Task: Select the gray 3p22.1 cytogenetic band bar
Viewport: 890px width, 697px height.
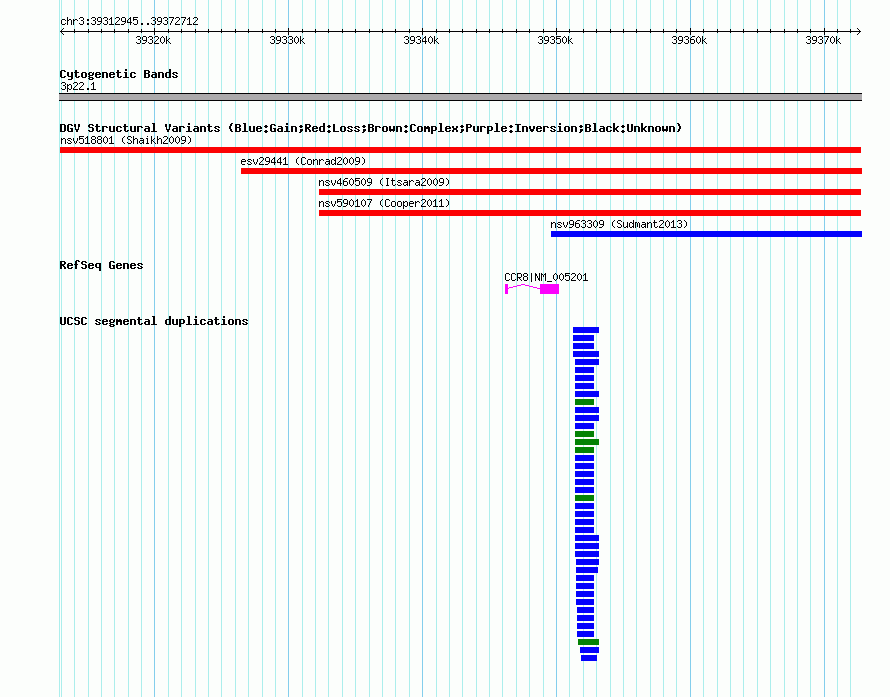Action: (x=460, y=97)
